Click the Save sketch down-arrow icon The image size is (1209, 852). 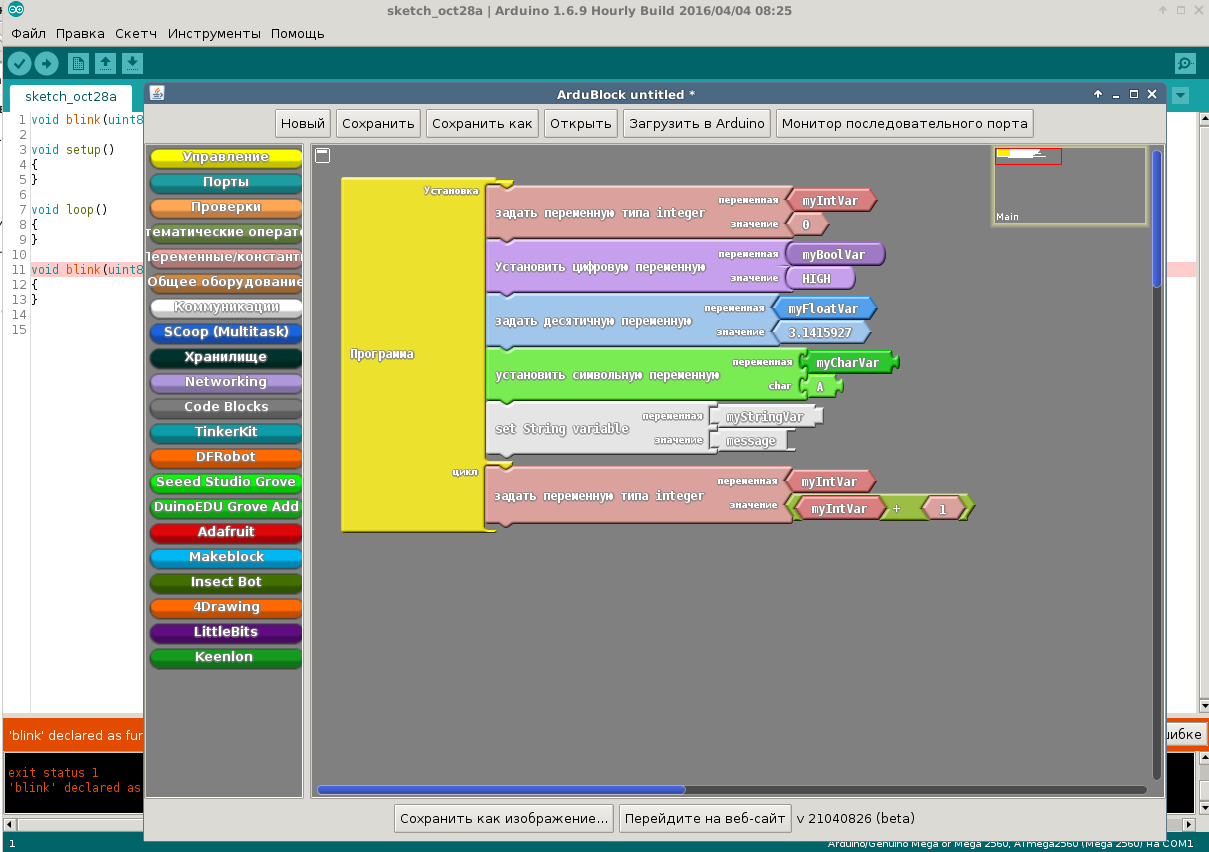pyautogui.click(x=132, y=63)
